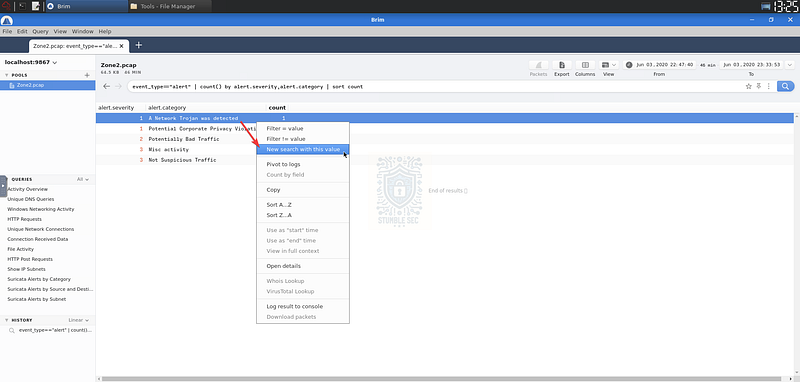Open the terminal icon in the panel
This screenshot has height=382, width=800.
click(x=22, y=6)
